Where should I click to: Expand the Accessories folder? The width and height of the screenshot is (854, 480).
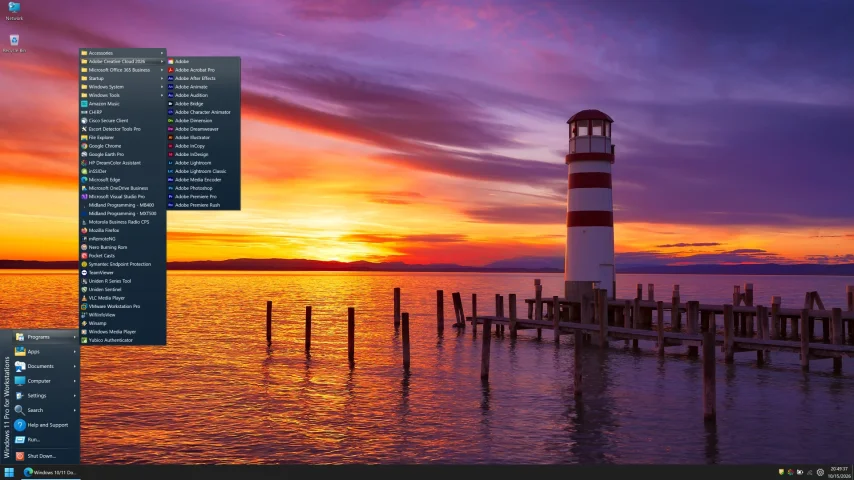tap(123, 53)
